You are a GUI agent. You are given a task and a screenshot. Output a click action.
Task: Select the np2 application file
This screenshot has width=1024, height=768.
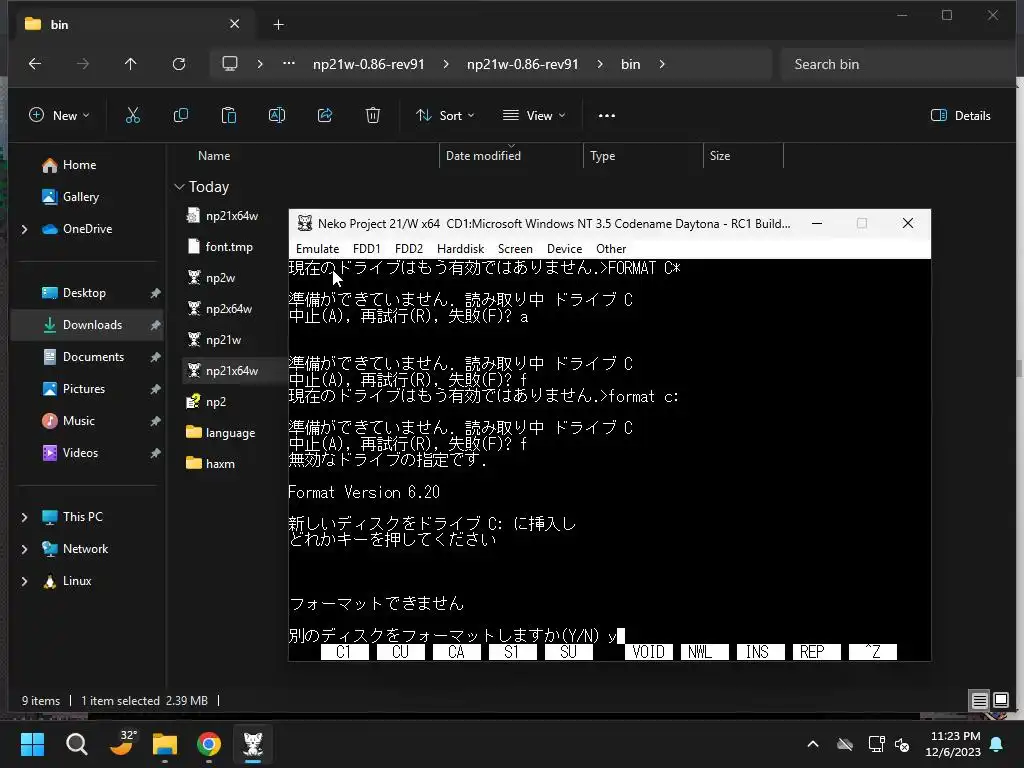[206, 402]
